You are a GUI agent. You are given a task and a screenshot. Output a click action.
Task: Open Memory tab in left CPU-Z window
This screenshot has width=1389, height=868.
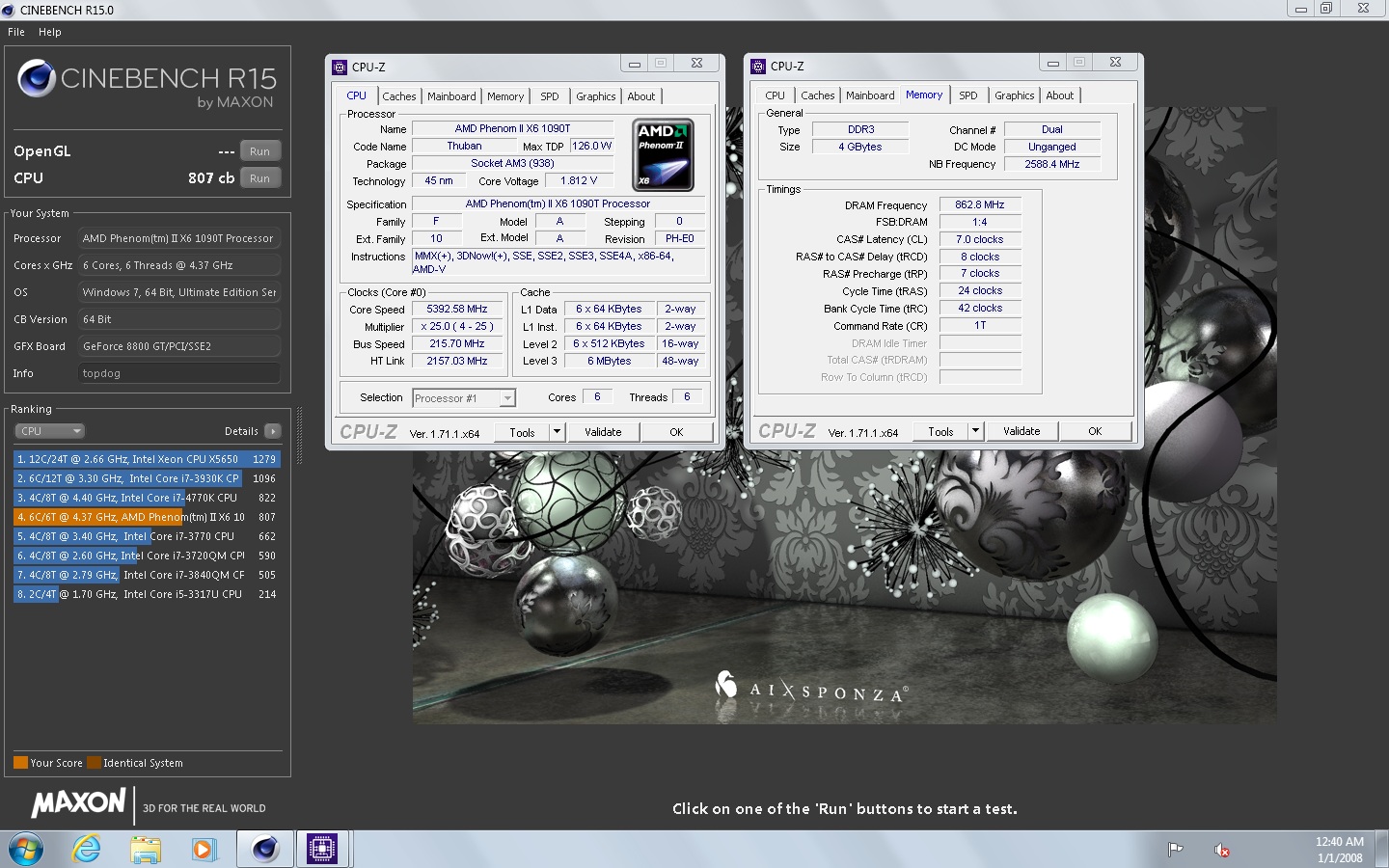505,96
